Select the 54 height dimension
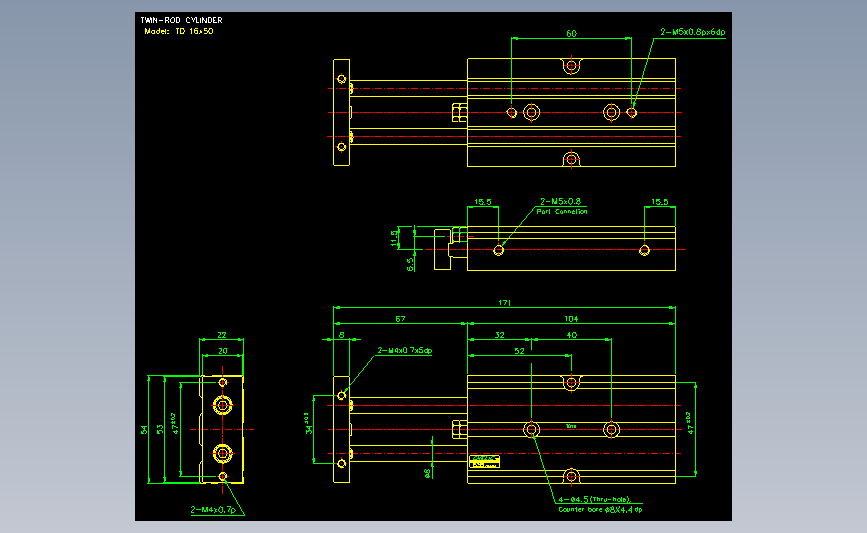This screenshot has width=867, height=533. point(144,430)
